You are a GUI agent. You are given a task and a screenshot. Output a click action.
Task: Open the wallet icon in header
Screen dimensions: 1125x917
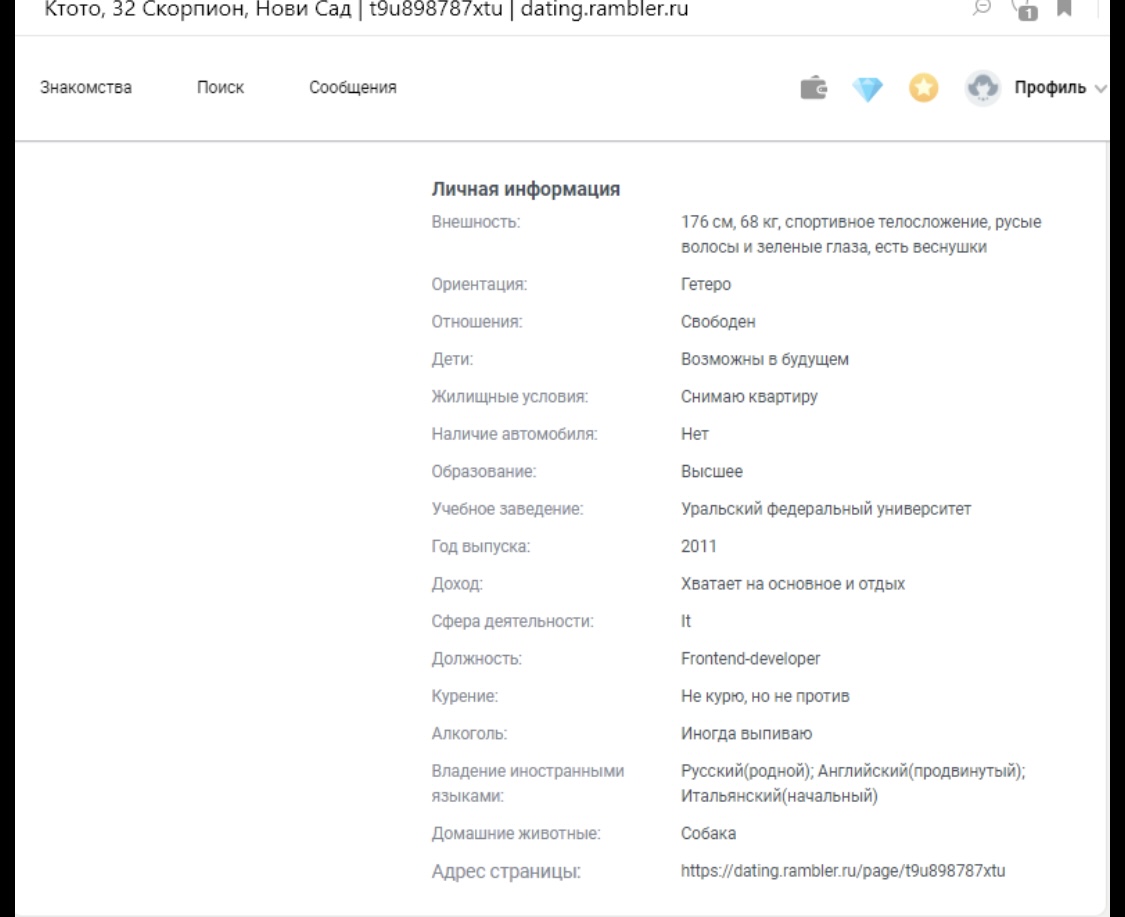(x=816, y=88)
